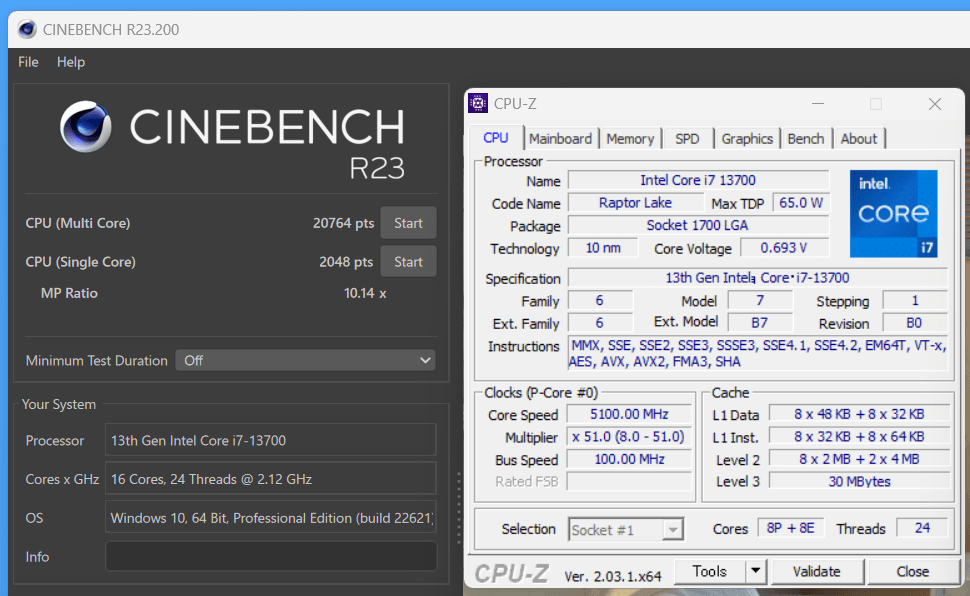Image resolution: width=970 pixels, height=596 pixels.
Task: Click the Multiplier value x 51.0
Action: [x=629, y=436]
